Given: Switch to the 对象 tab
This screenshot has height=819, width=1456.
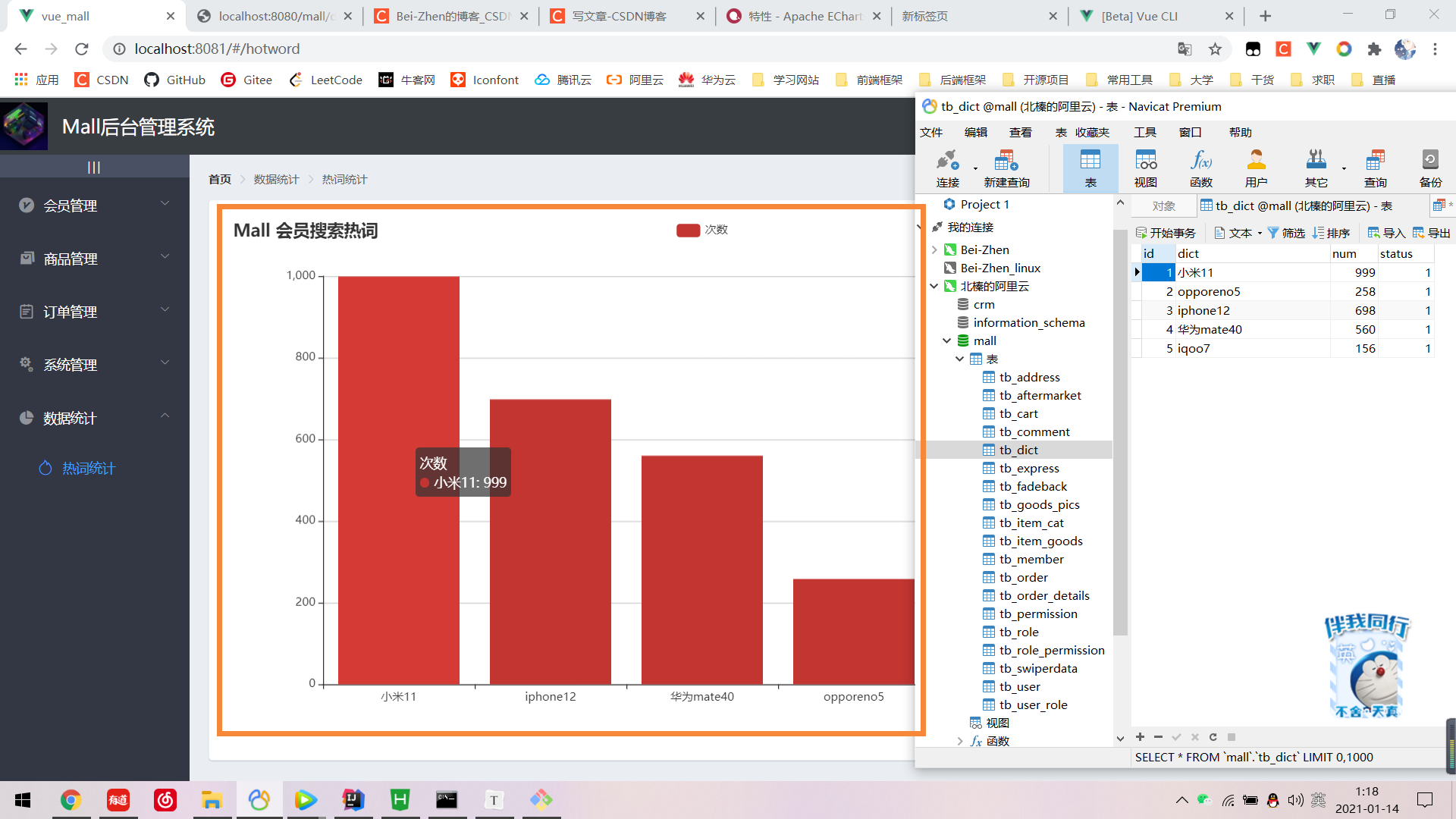Looking at the screenshot, I should [x=1163, y=206].
